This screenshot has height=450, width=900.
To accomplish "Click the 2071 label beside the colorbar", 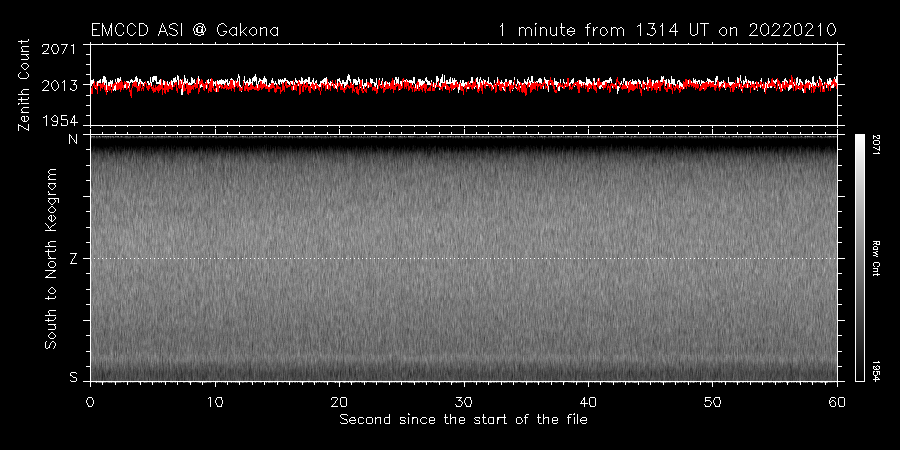I will point(876,144).
